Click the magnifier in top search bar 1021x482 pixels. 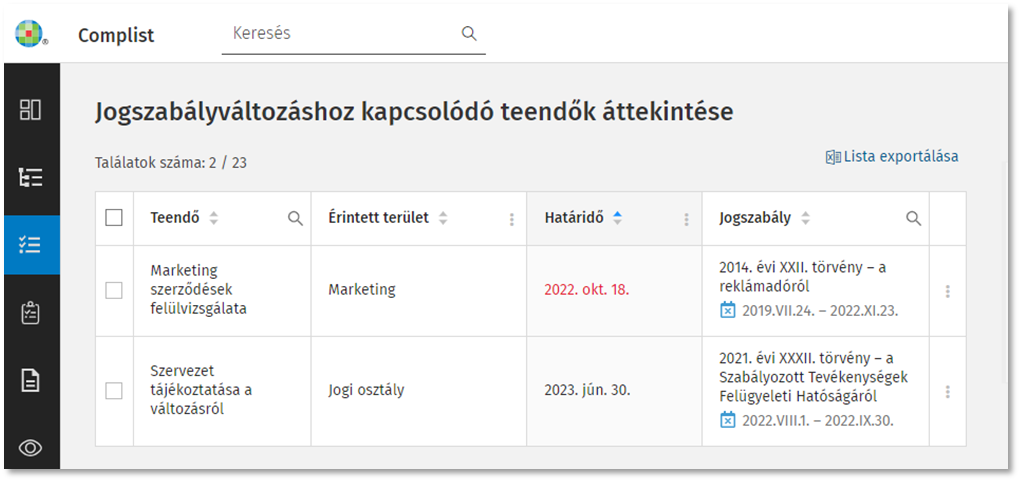469,34
